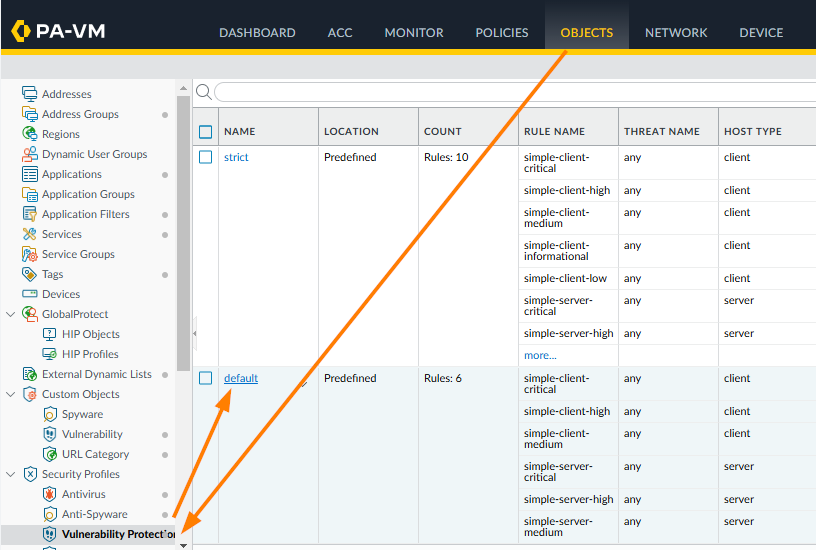Check the select-all header checkbox

(206, 131)
